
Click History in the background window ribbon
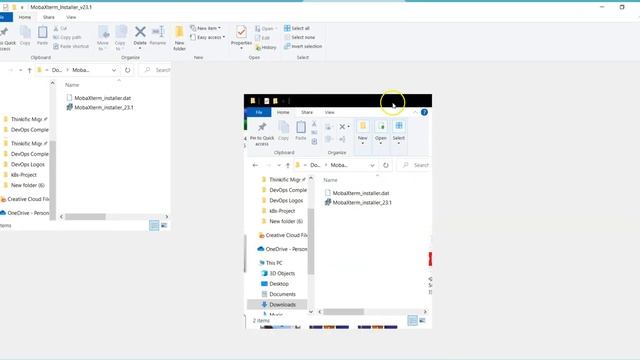point(266,47)
